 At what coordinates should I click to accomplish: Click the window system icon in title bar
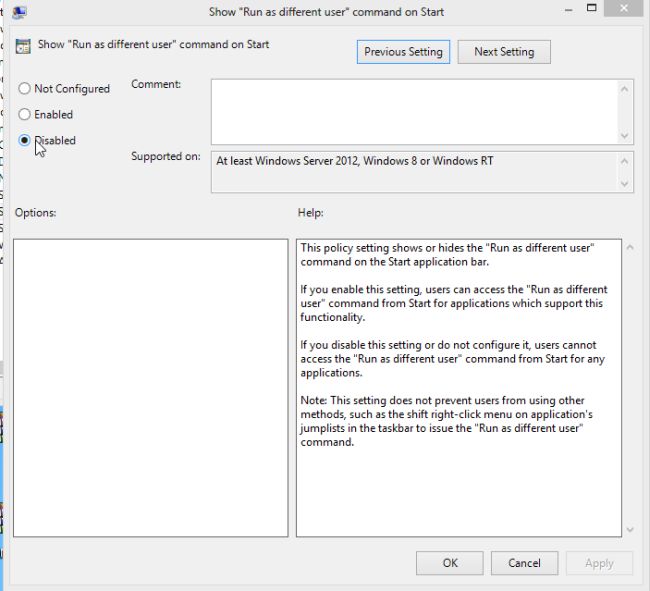click(19, 12)
